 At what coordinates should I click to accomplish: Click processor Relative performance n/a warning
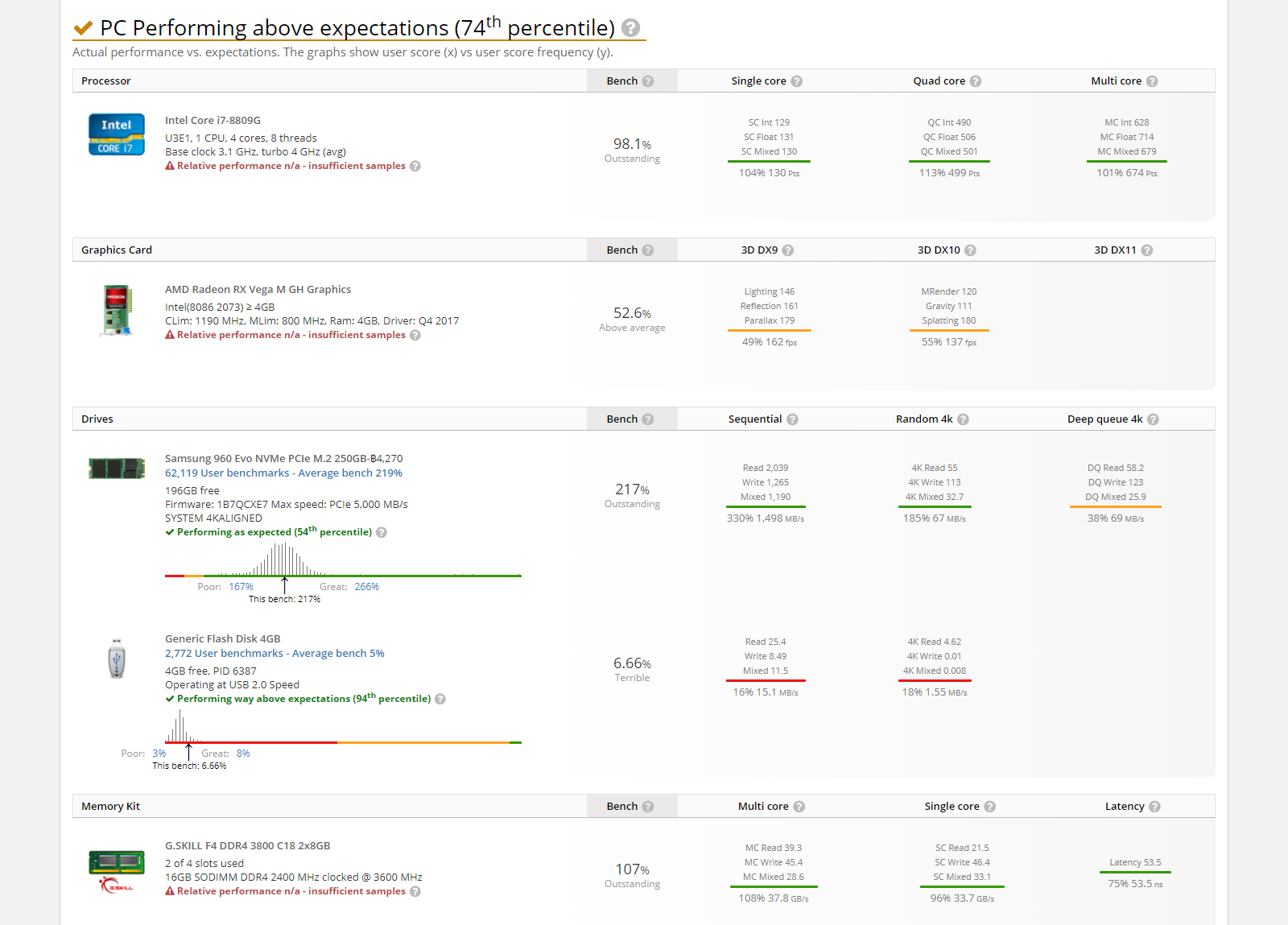291,166
